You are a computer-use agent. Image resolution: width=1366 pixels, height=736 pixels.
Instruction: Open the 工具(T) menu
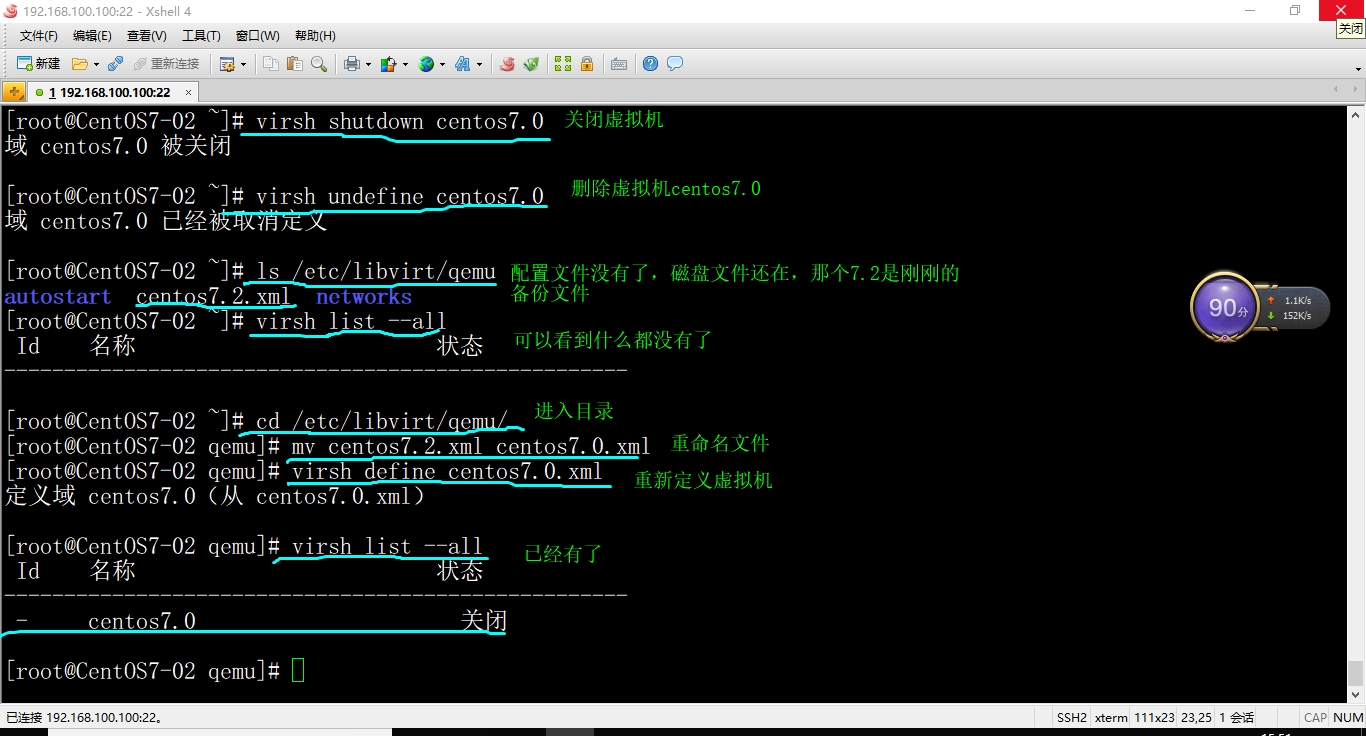click(200, 35)
